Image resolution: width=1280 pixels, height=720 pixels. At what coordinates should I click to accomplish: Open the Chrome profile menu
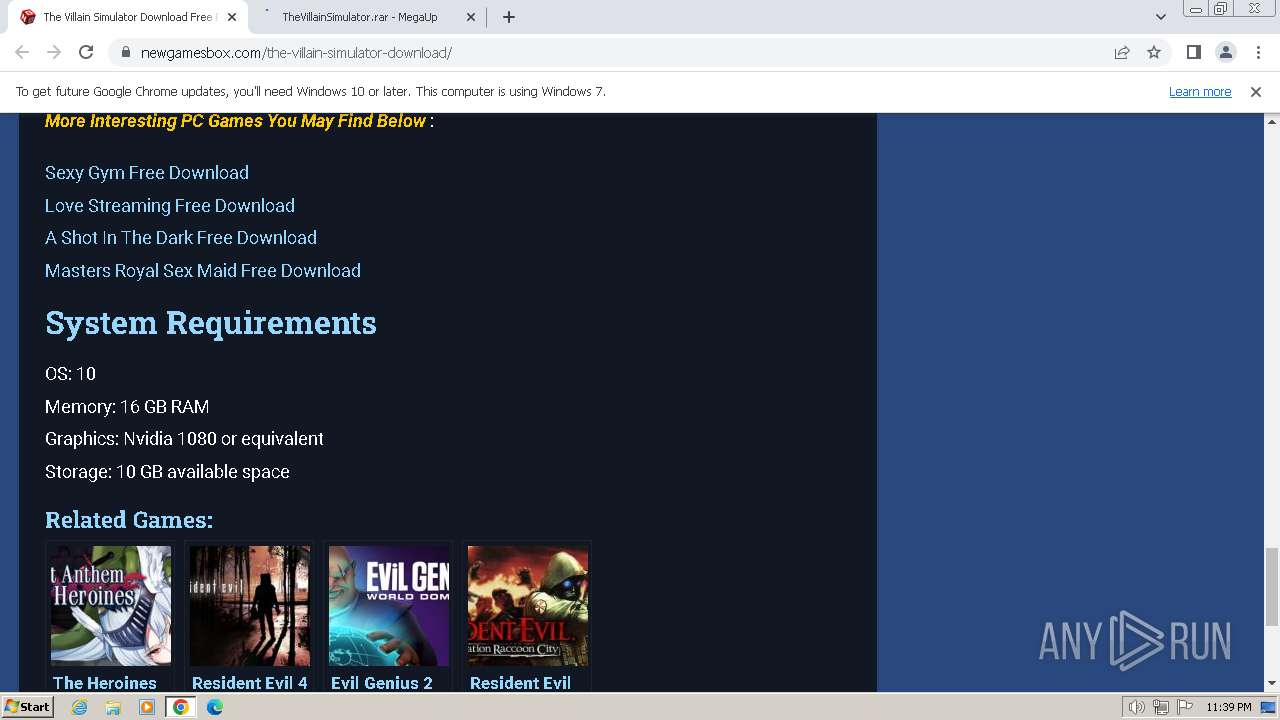1225,52
